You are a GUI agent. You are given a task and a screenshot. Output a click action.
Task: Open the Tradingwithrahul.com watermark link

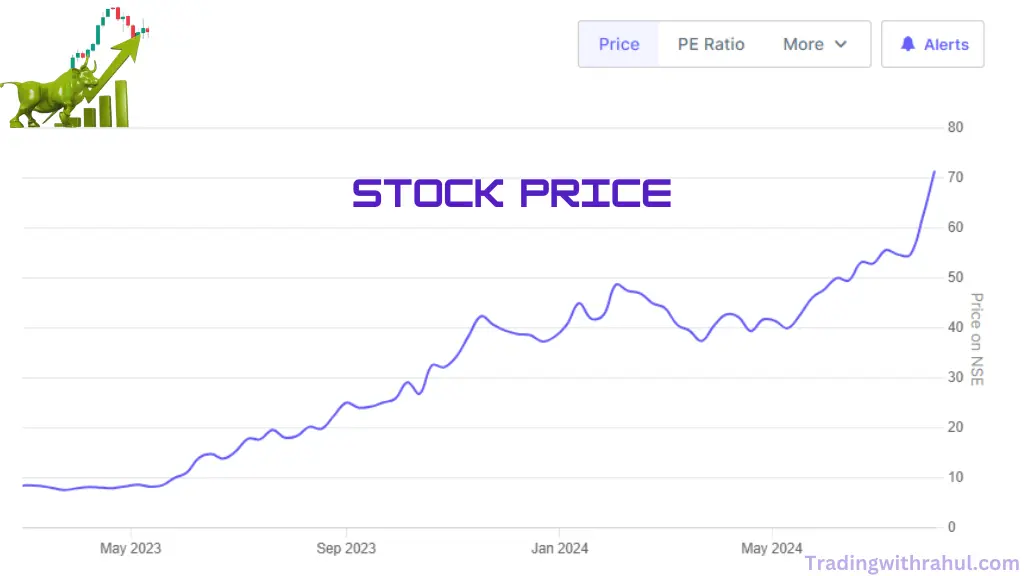(x=911, y=563)
